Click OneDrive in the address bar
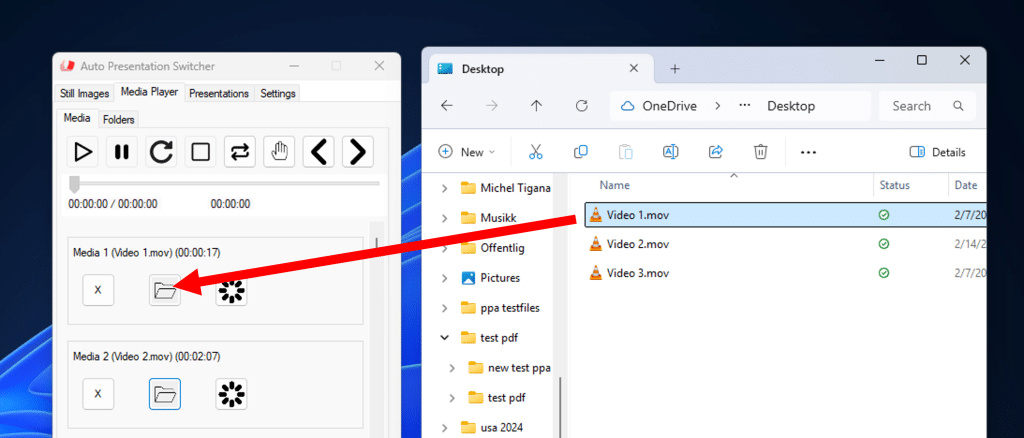This screenshot has width=1024, height=438. (669, 106)
